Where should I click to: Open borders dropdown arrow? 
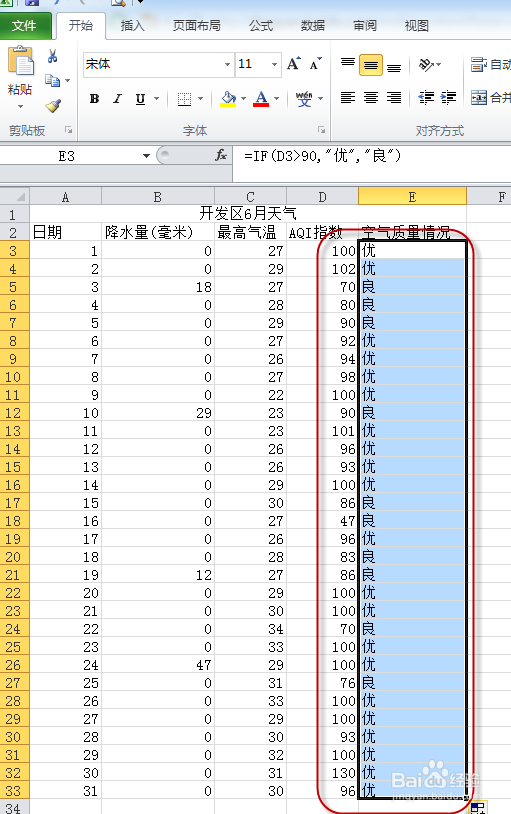pyautogui.click(x=200, y=99)
